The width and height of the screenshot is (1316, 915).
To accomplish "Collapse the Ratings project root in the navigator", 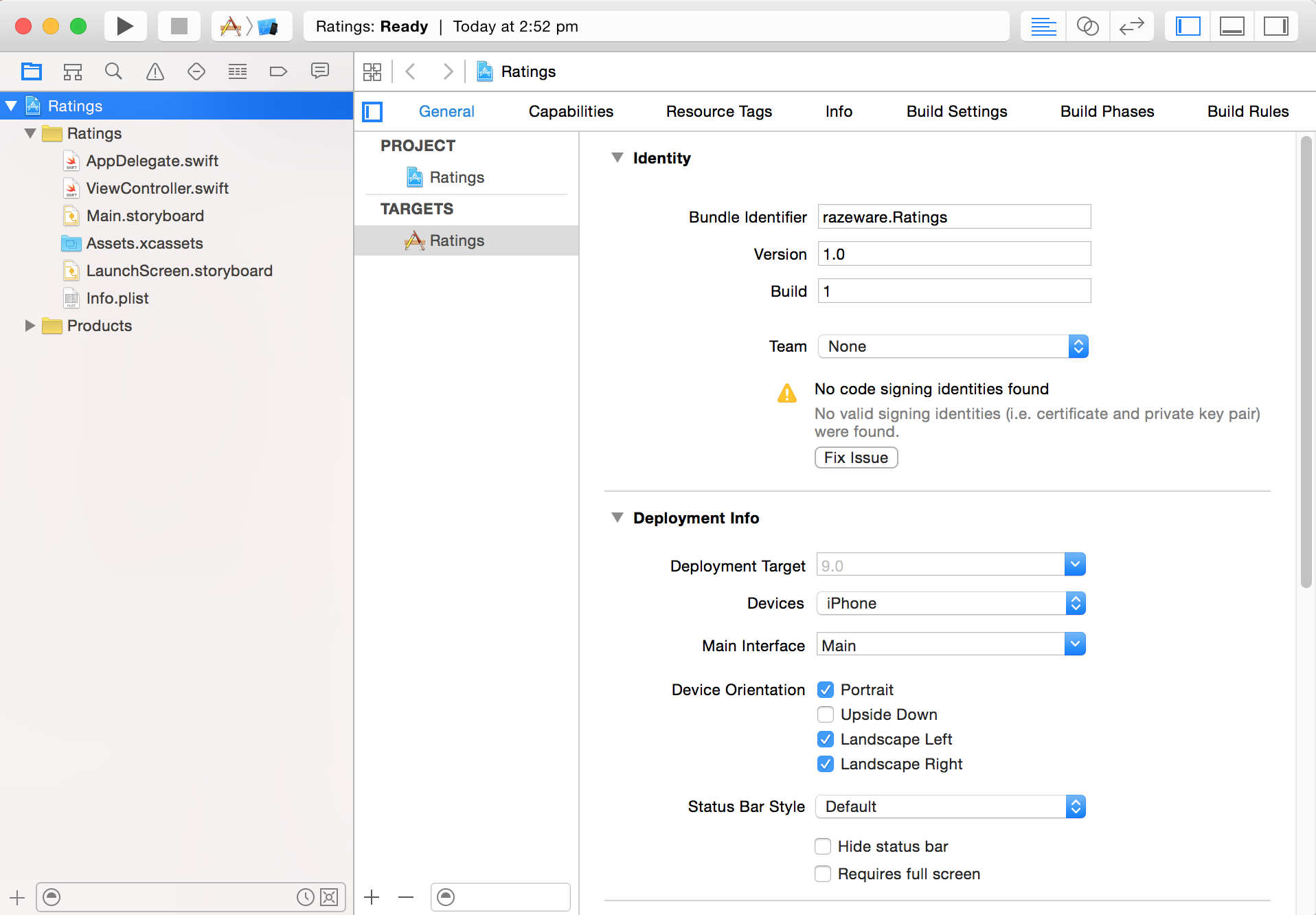I will pos(11,106).
